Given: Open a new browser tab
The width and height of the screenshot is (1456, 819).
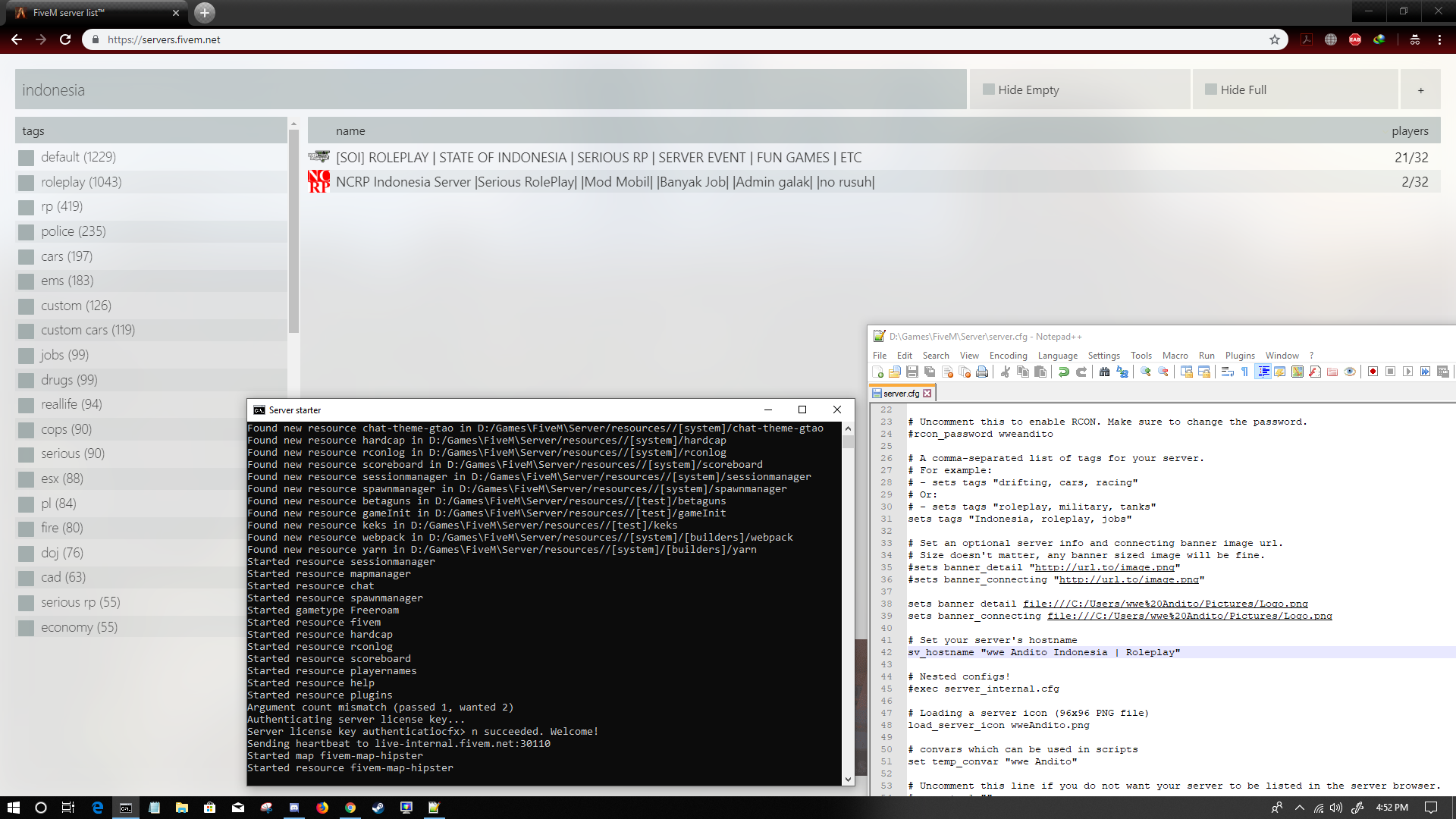Looking at the screenshot, I should coord(204,12).
